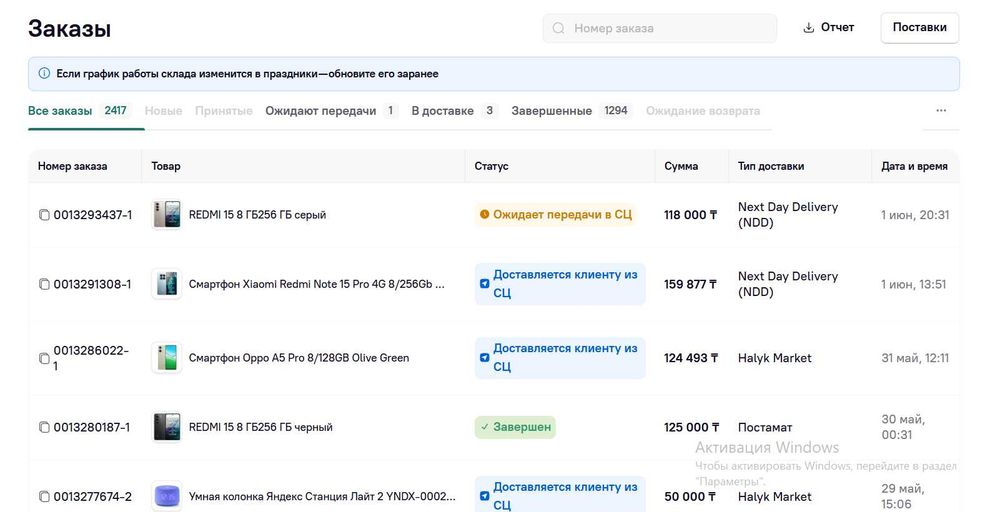The width and height of the screenshot is (1000, 512).
Task: Click delivery icon in Oppo A5 Pro status
Action: 485,358
